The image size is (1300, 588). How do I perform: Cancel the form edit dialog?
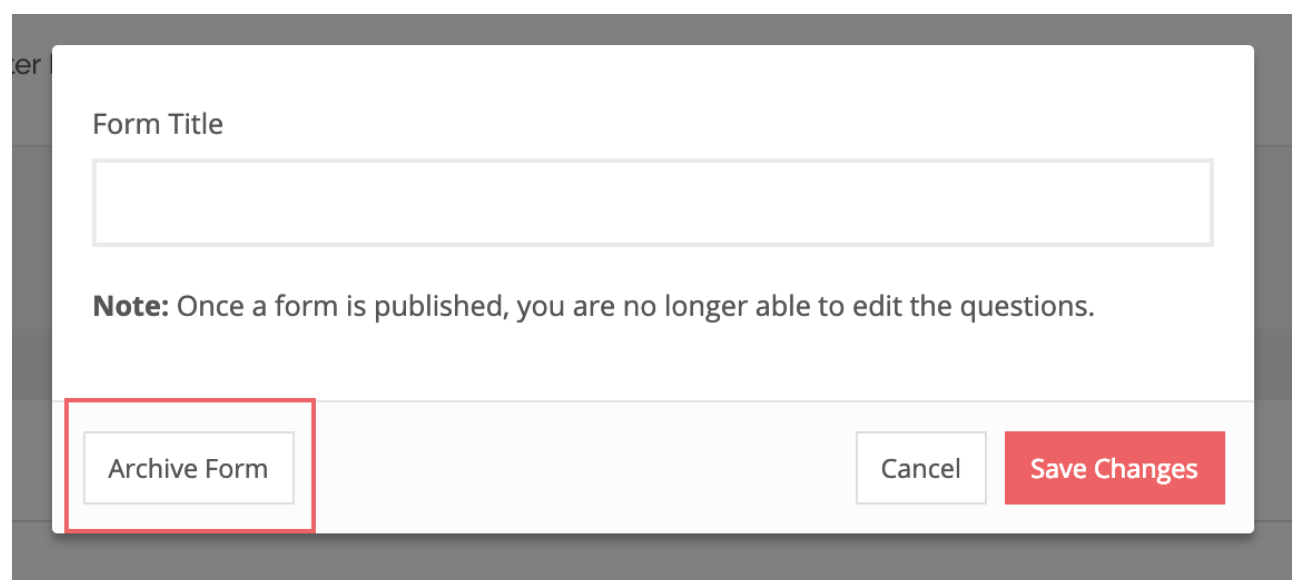coord(920,468)
